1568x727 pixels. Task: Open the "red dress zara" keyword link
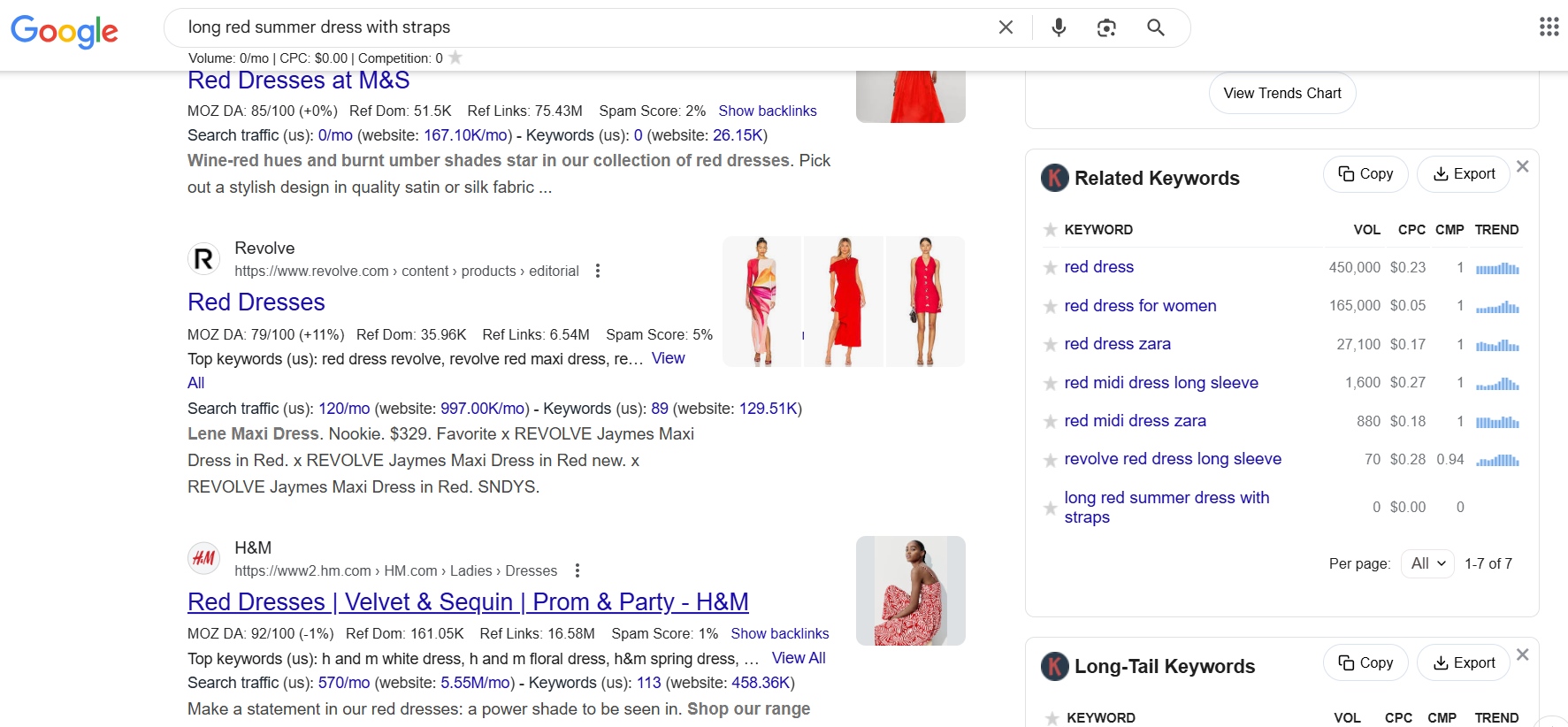(1117, 344)
